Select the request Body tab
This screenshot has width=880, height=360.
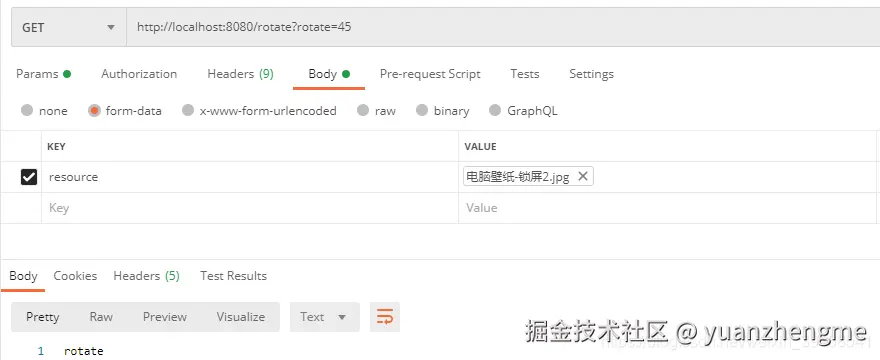(x=329, y=74)
